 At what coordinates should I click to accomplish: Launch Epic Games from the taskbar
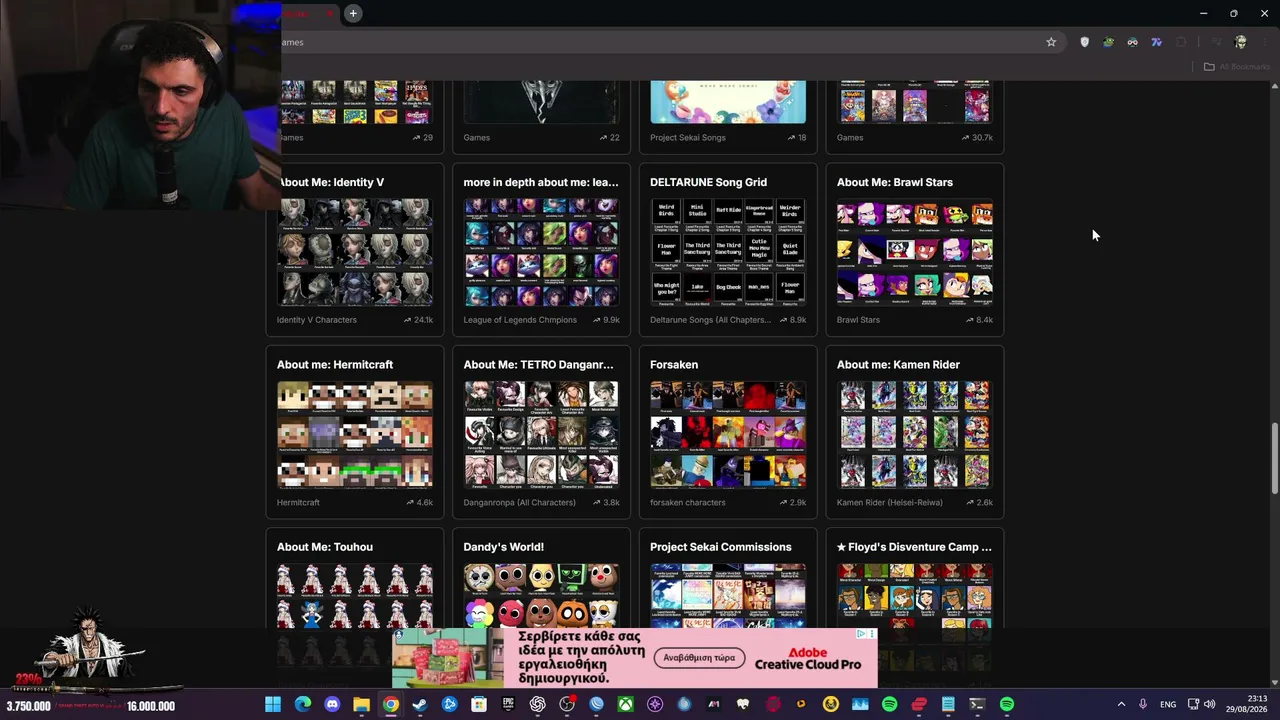(x=508, y=705)
